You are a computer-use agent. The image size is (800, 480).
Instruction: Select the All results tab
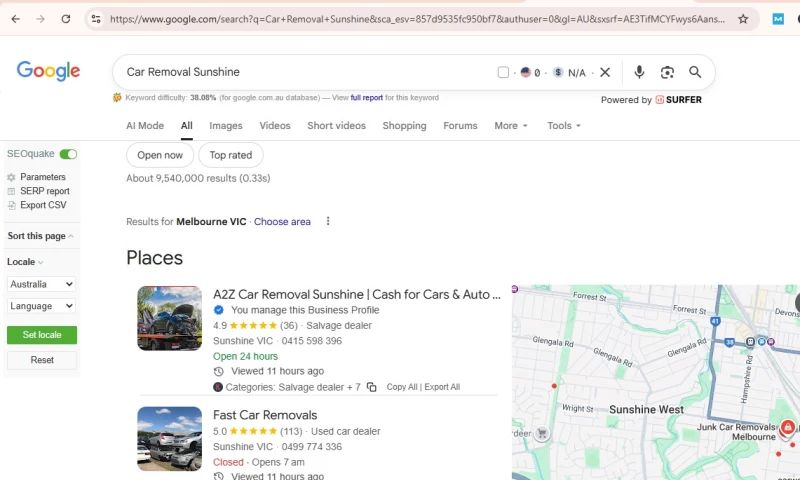(187, 126)
